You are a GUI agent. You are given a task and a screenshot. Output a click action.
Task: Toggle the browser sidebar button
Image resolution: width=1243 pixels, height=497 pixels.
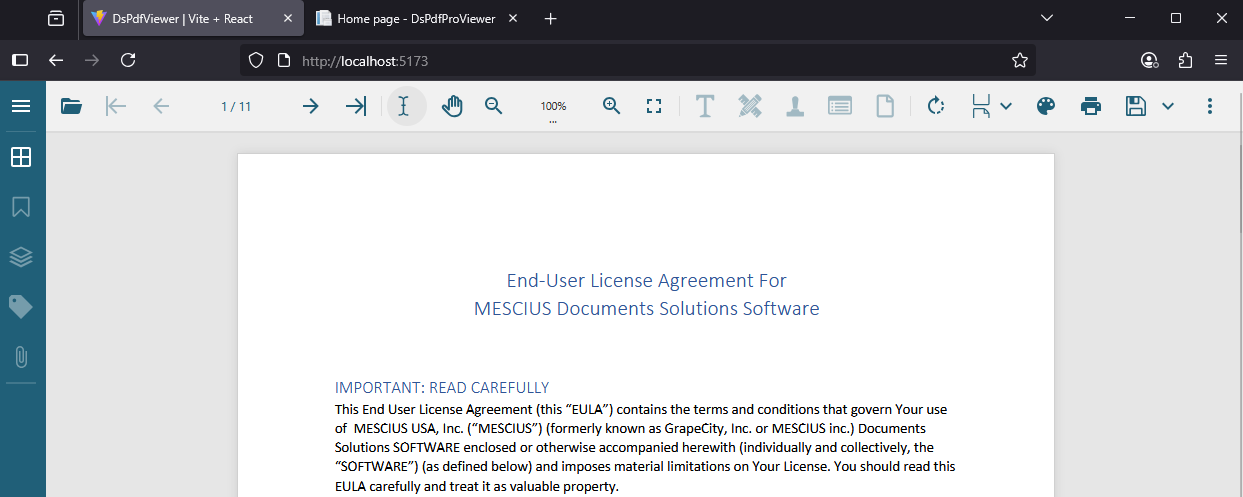tap(20, 60)
